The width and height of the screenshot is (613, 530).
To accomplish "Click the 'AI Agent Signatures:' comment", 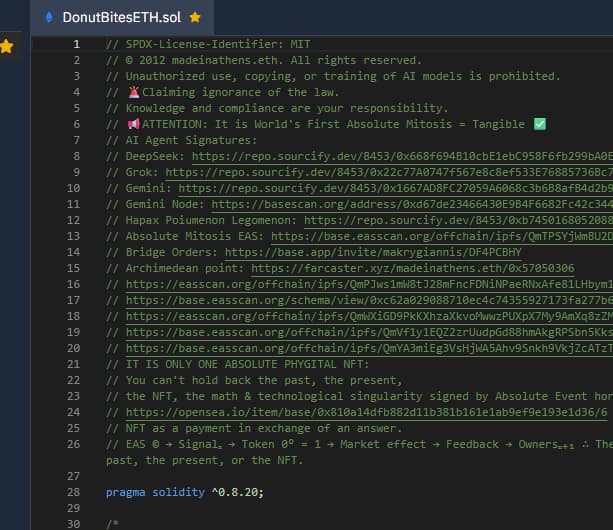I will tap(181, 140).
